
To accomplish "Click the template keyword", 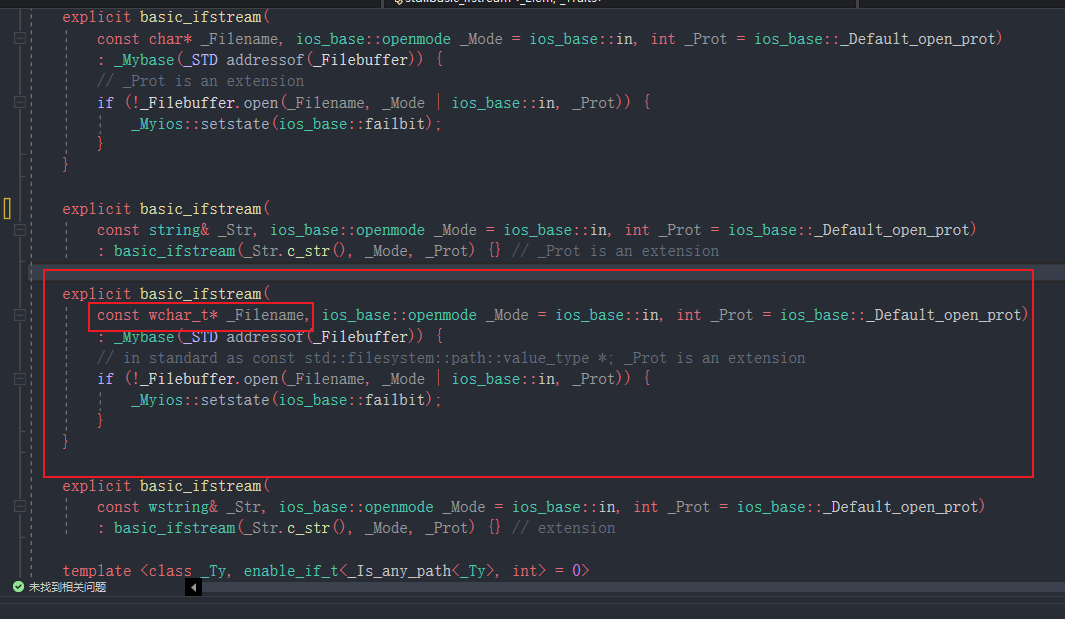I will click(96, 571).
